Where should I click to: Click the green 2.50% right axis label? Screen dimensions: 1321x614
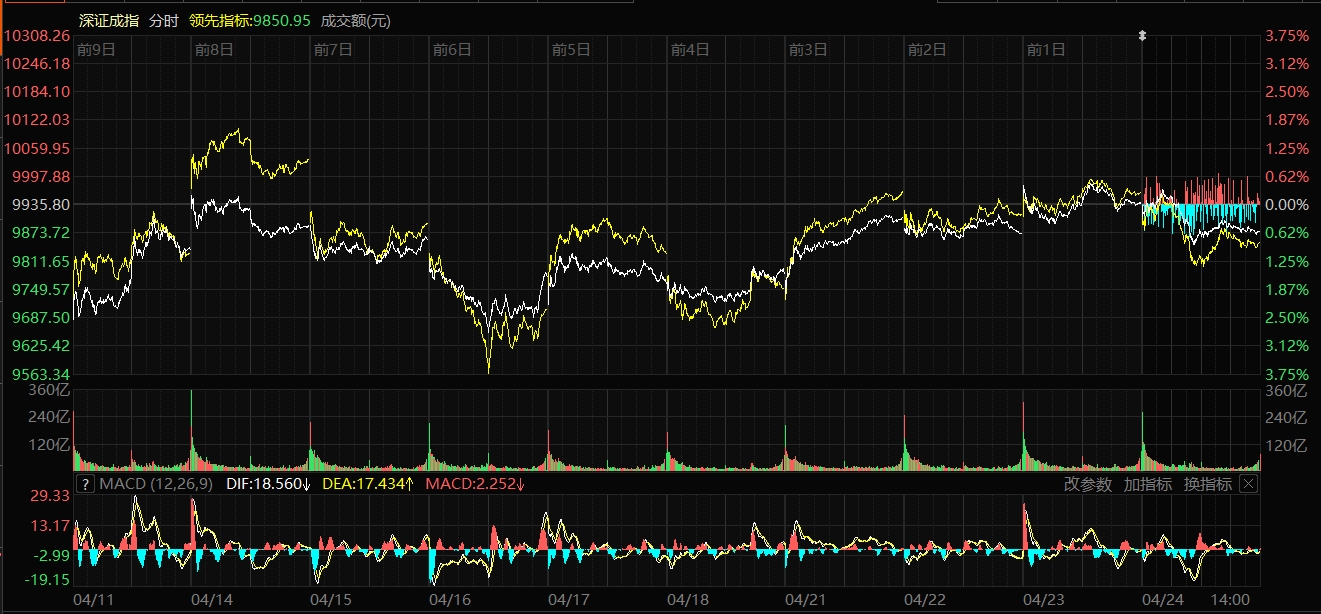tap(1287, 317)
